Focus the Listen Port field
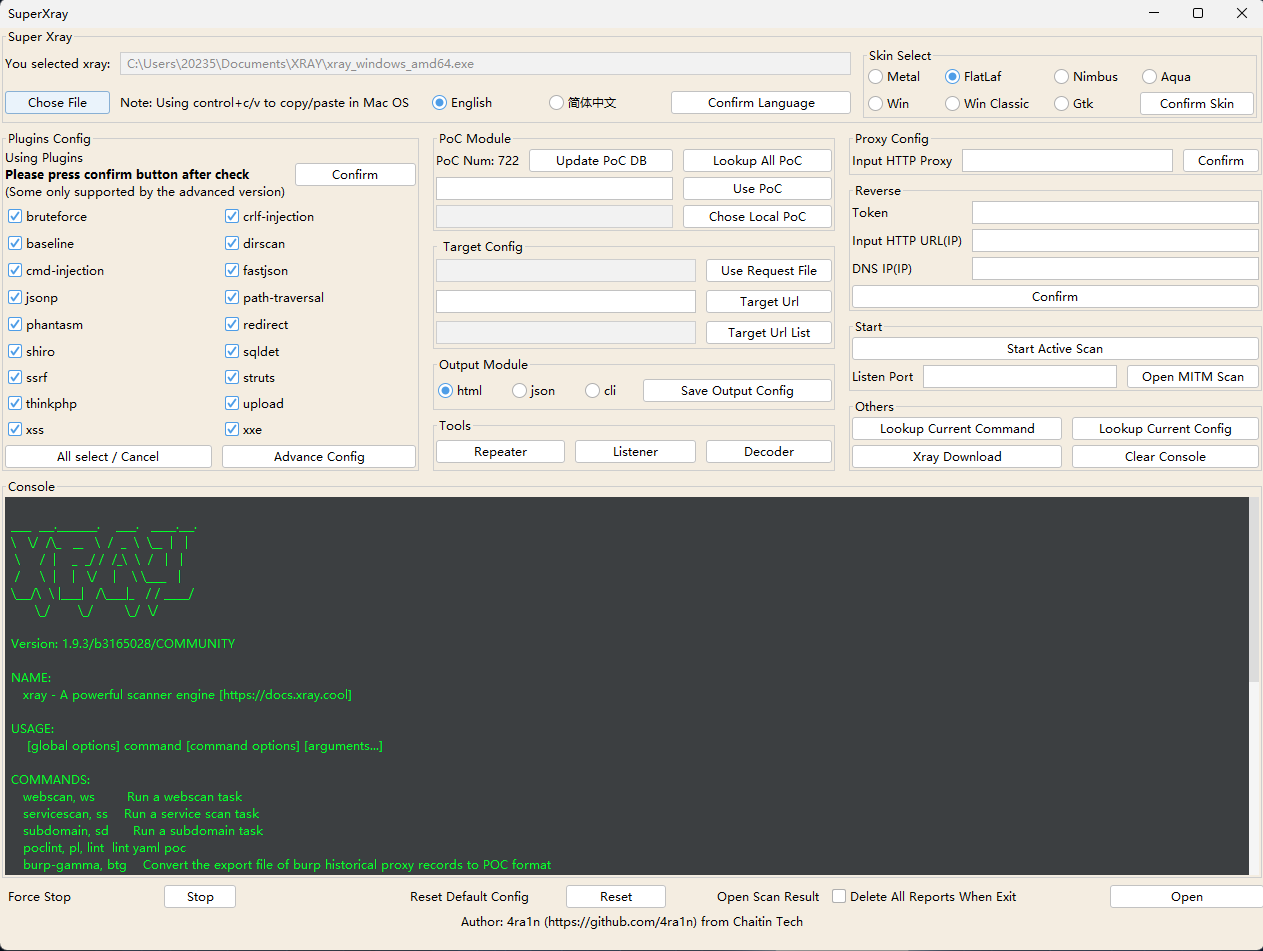Screen dimensions: 1263x951 pos(1020,377)
